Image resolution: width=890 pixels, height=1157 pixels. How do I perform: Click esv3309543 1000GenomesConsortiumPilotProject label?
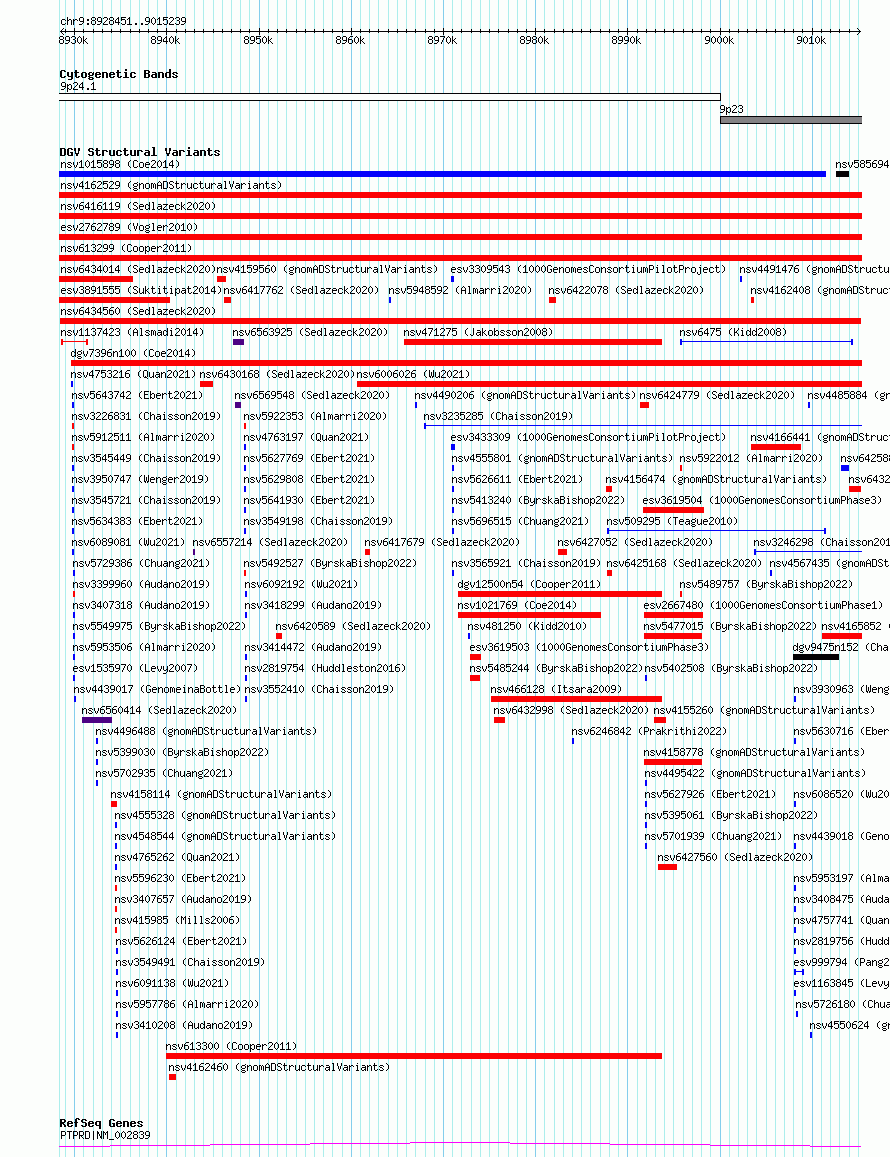click(588, 269)
